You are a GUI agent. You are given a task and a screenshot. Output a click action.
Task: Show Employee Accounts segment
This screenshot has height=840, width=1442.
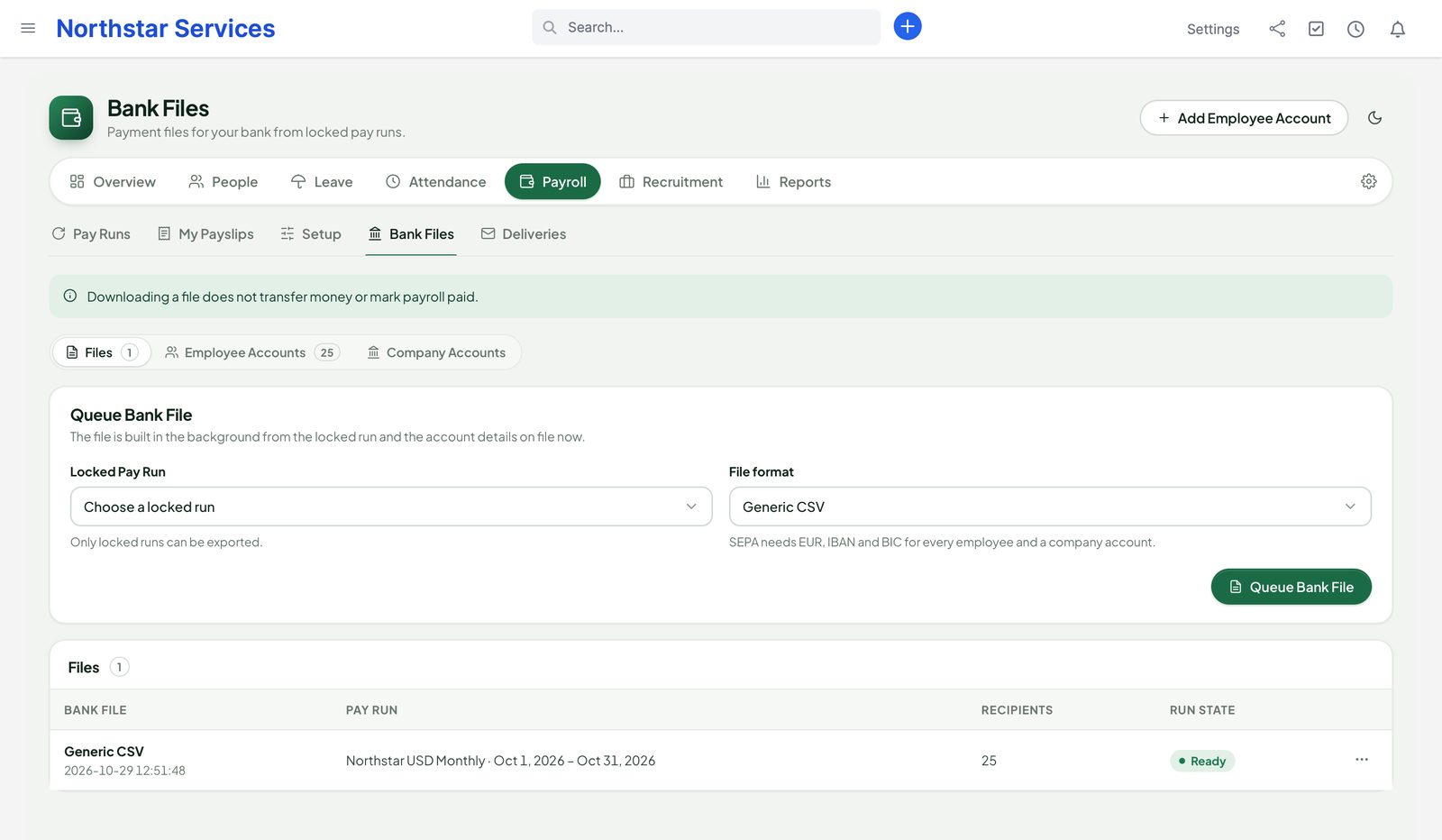(x=252, y=352)
